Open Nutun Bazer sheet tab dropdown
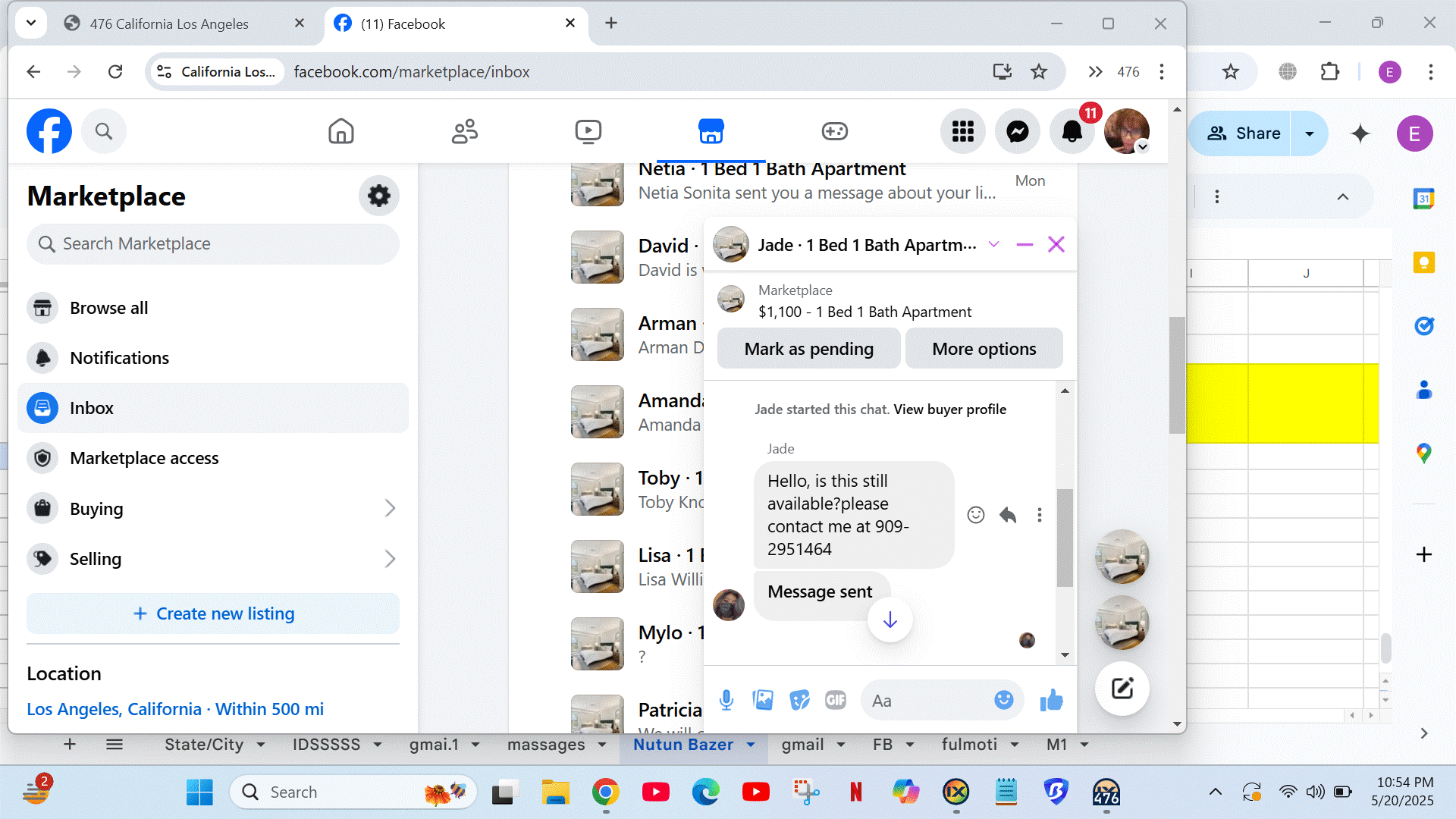Screen dimensions: 1456x819 [751, 745]
